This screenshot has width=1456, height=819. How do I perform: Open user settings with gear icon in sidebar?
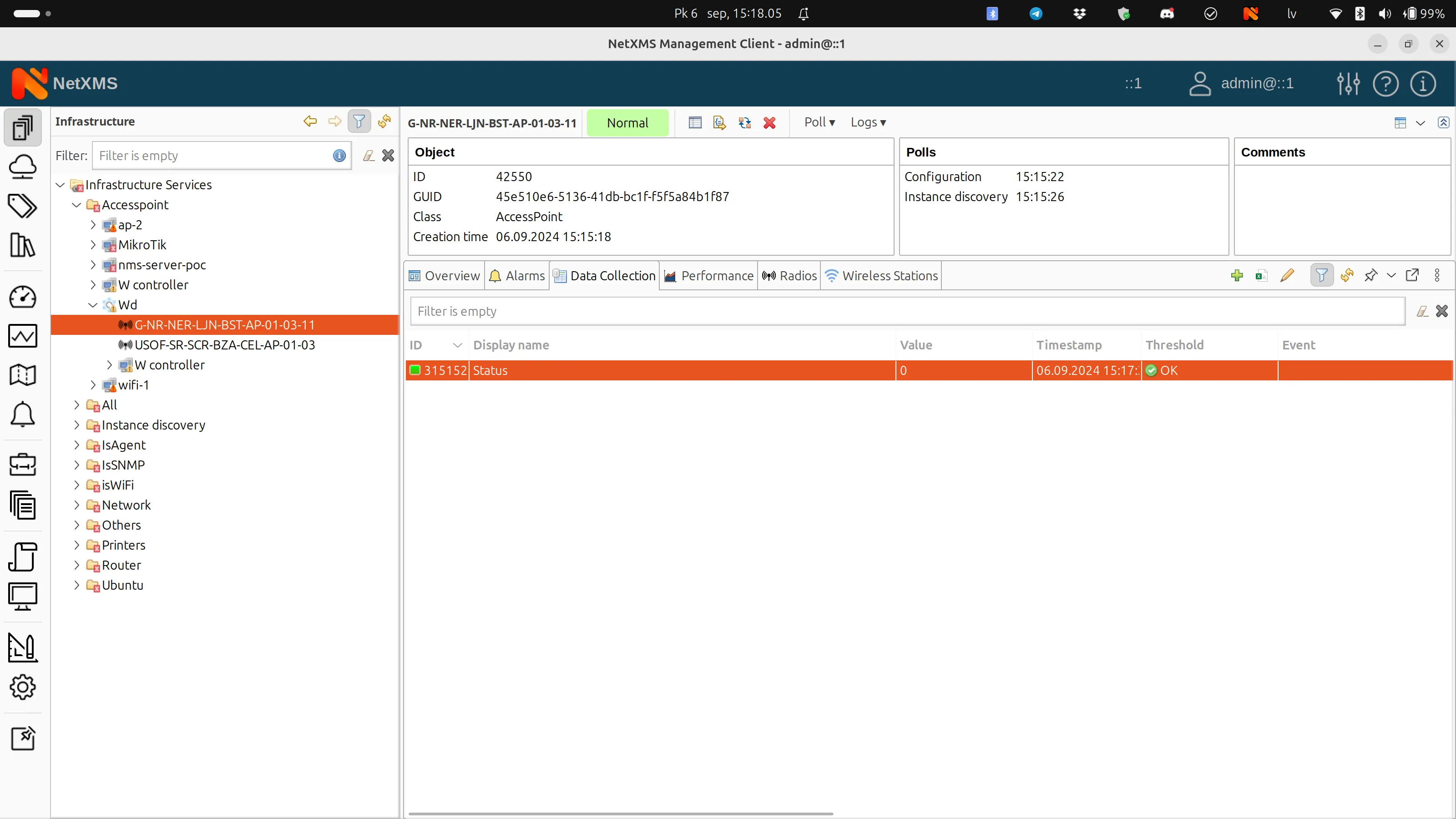[23, 688]
